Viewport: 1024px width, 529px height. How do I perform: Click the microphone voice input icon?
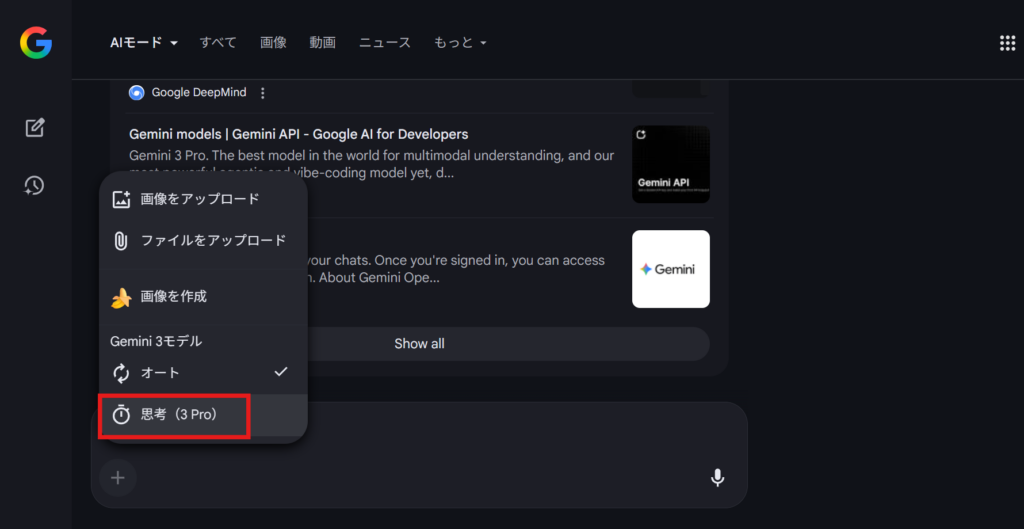click(717, 478)
